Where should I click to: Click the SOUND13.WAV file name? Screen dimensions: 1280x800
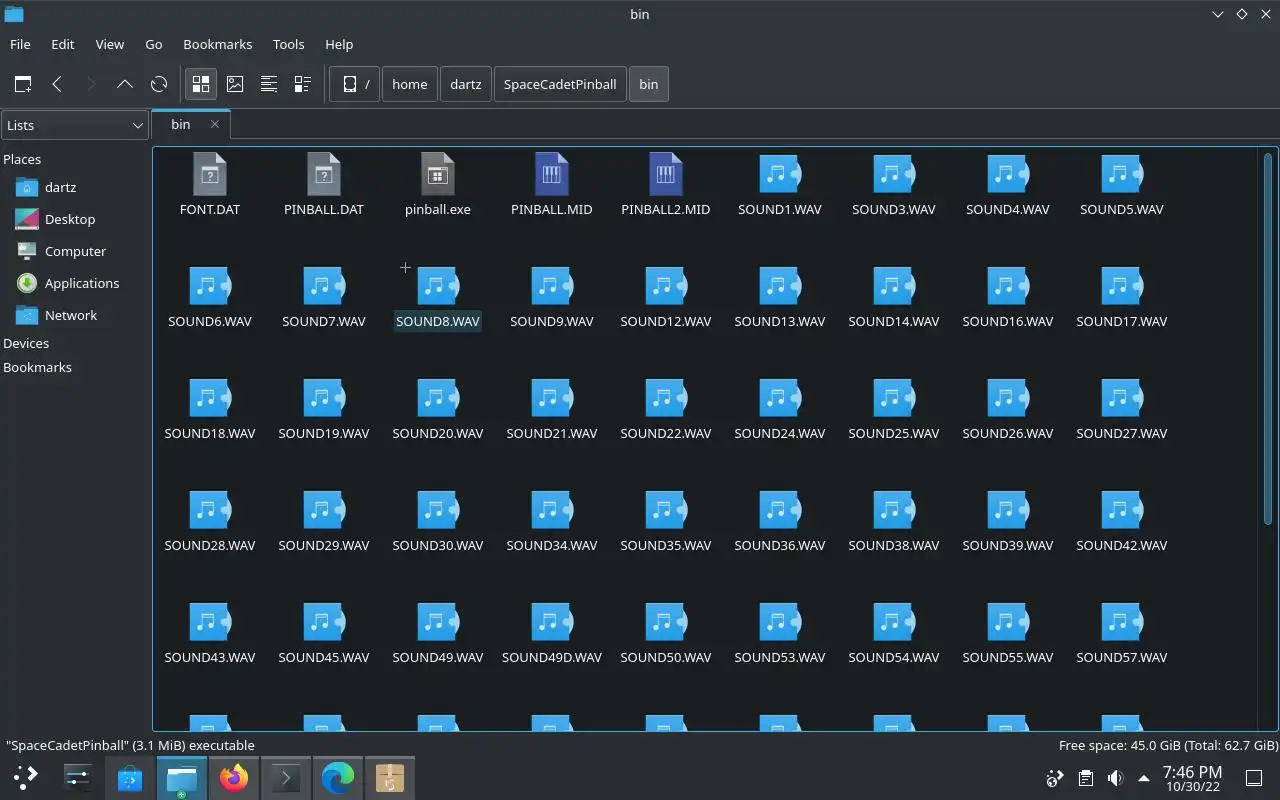click(780, 321)
